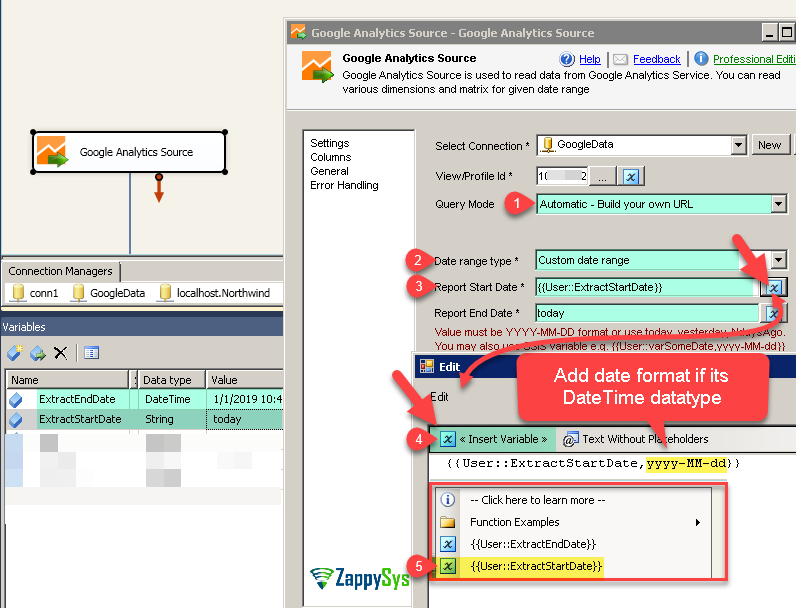Click Text Without Placeholders @ icon

570,439
